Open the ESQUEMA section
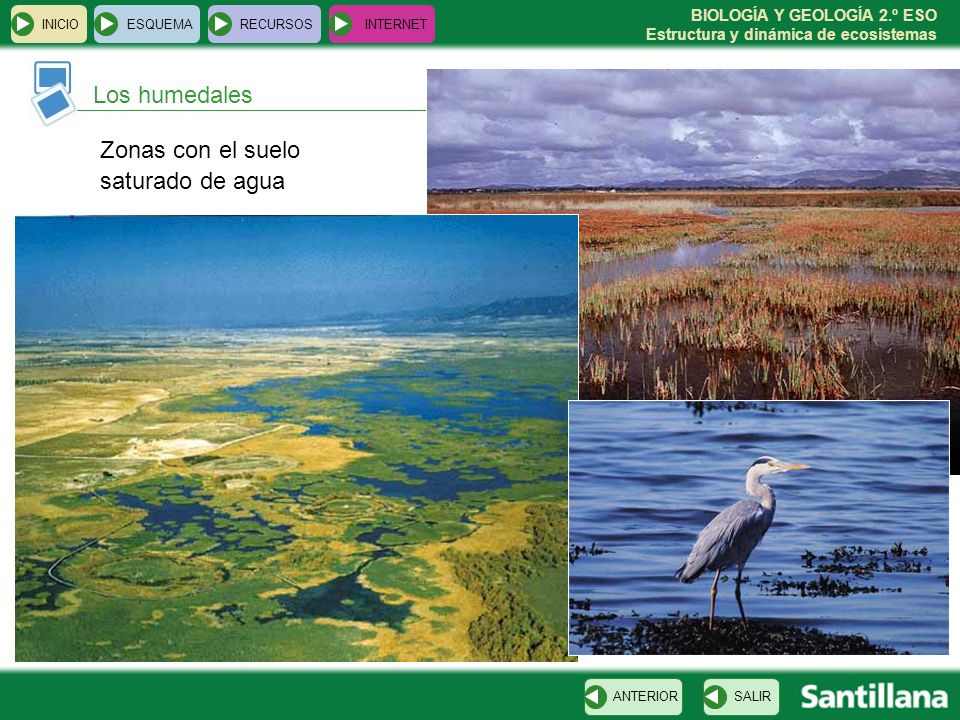Viewport: 960px width, 720px height. coord(147,24)
